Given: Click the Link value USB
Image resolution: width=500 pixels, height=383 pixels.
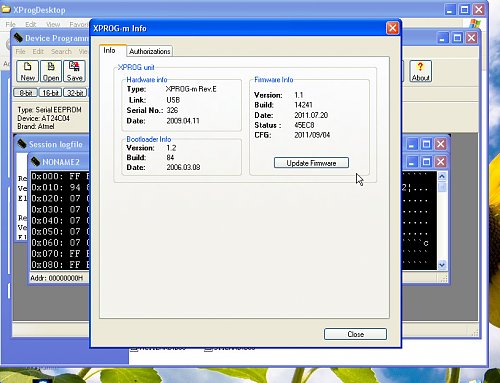Looking at the screenshot, I should pos(173,100).
